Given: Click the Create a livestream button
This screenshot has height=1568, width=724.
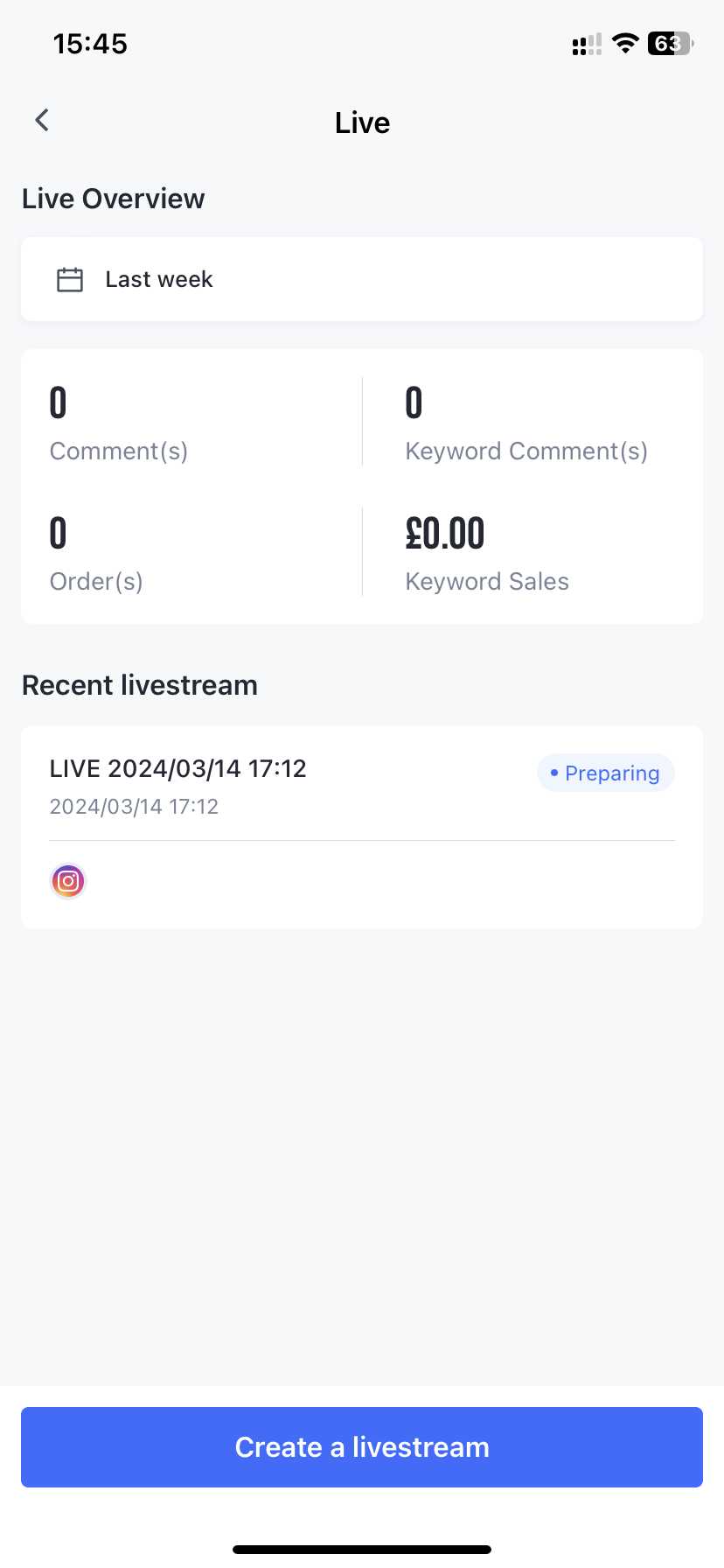Looking at the screenshot, I should (x=362, y=1447).
